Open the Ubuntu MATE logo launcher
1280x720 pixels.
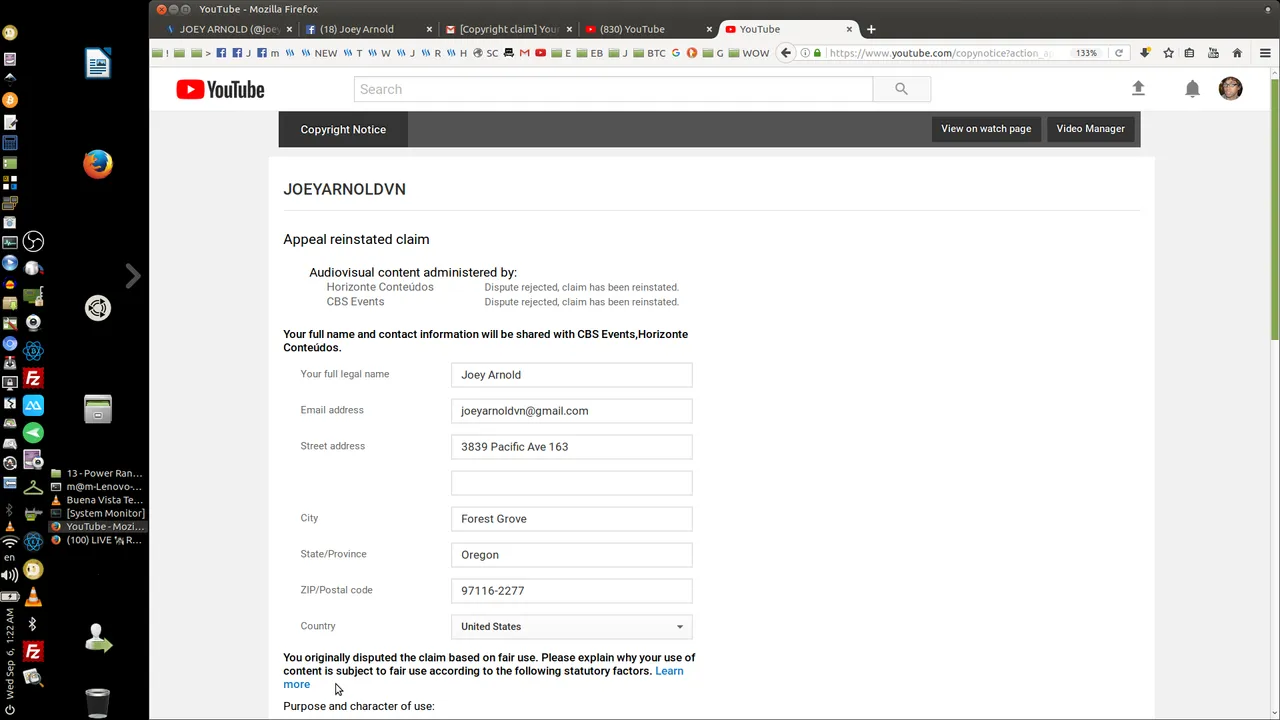pos(98,308)
